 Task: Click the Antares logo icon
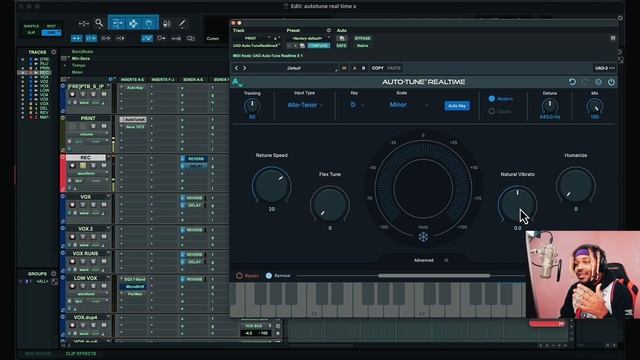coord(237,82)
